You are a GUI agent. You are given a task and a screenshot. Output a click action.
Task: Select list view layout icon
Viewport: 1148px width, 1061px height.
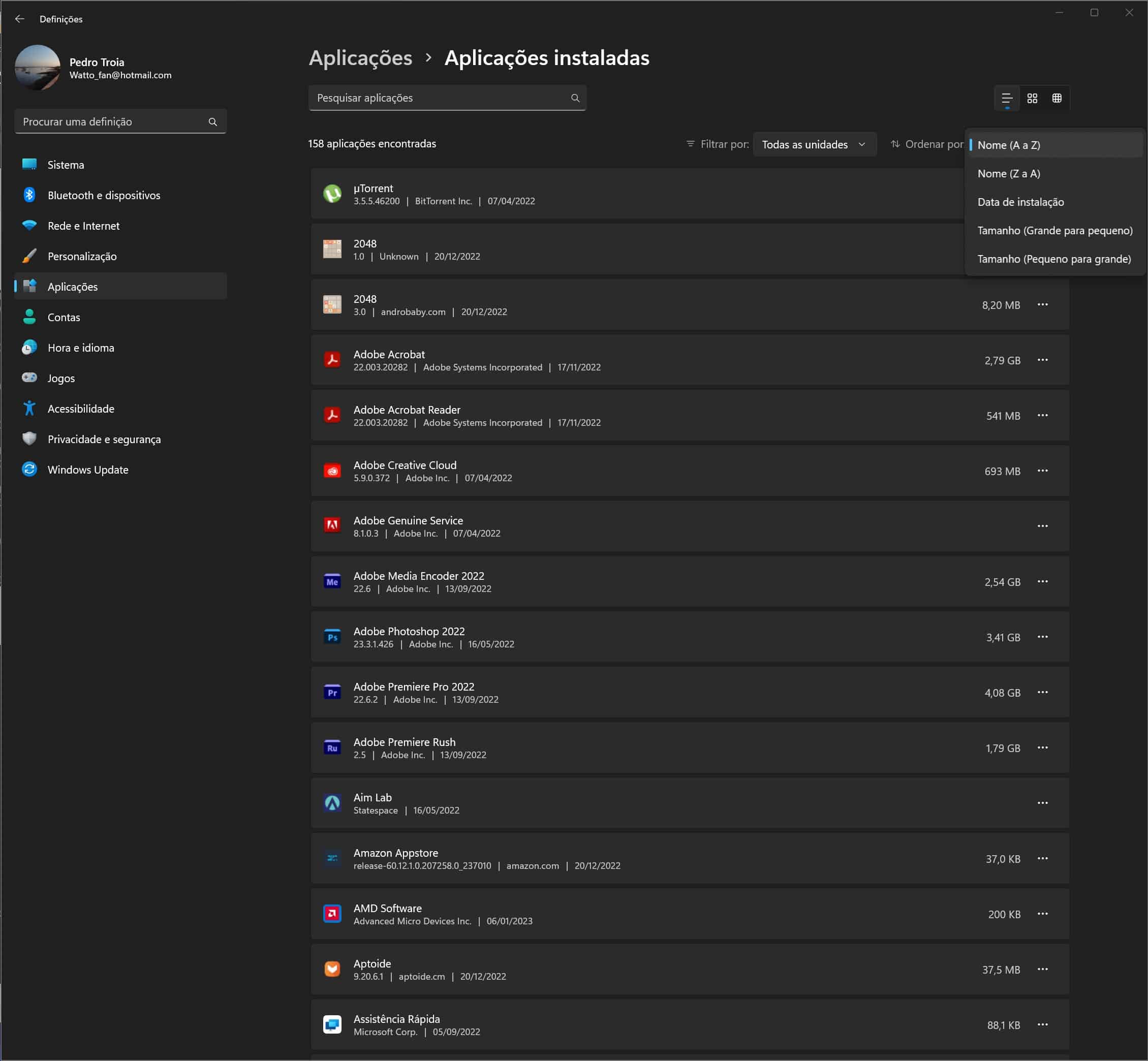coord(1007,98)
